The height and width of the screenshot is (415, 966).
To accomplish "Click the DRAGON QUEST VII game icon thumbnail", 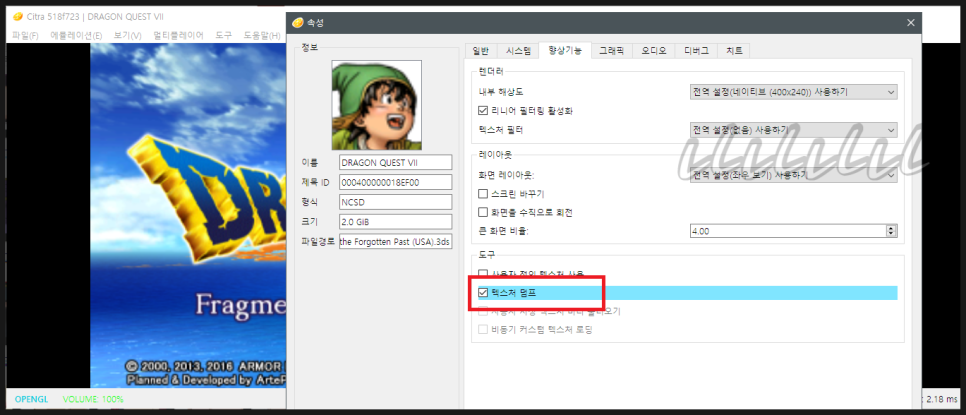I will 376,105.
